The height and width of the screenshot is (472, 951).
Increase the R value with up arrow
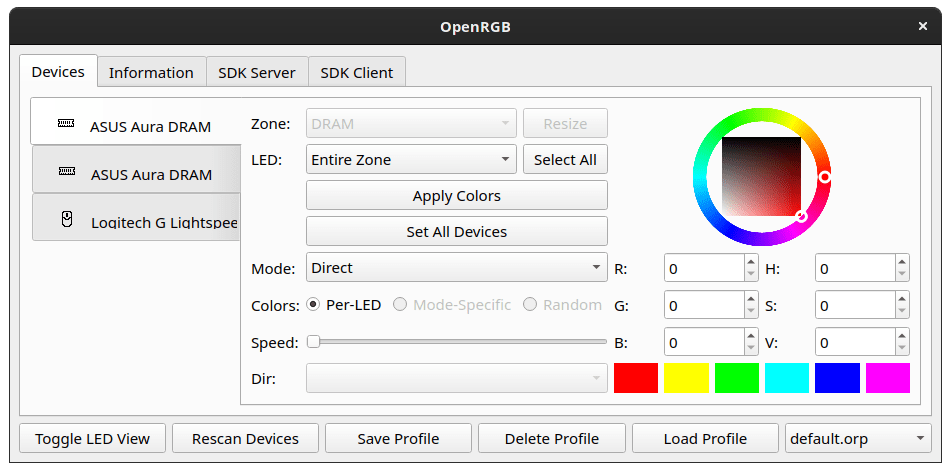point(751,261)
